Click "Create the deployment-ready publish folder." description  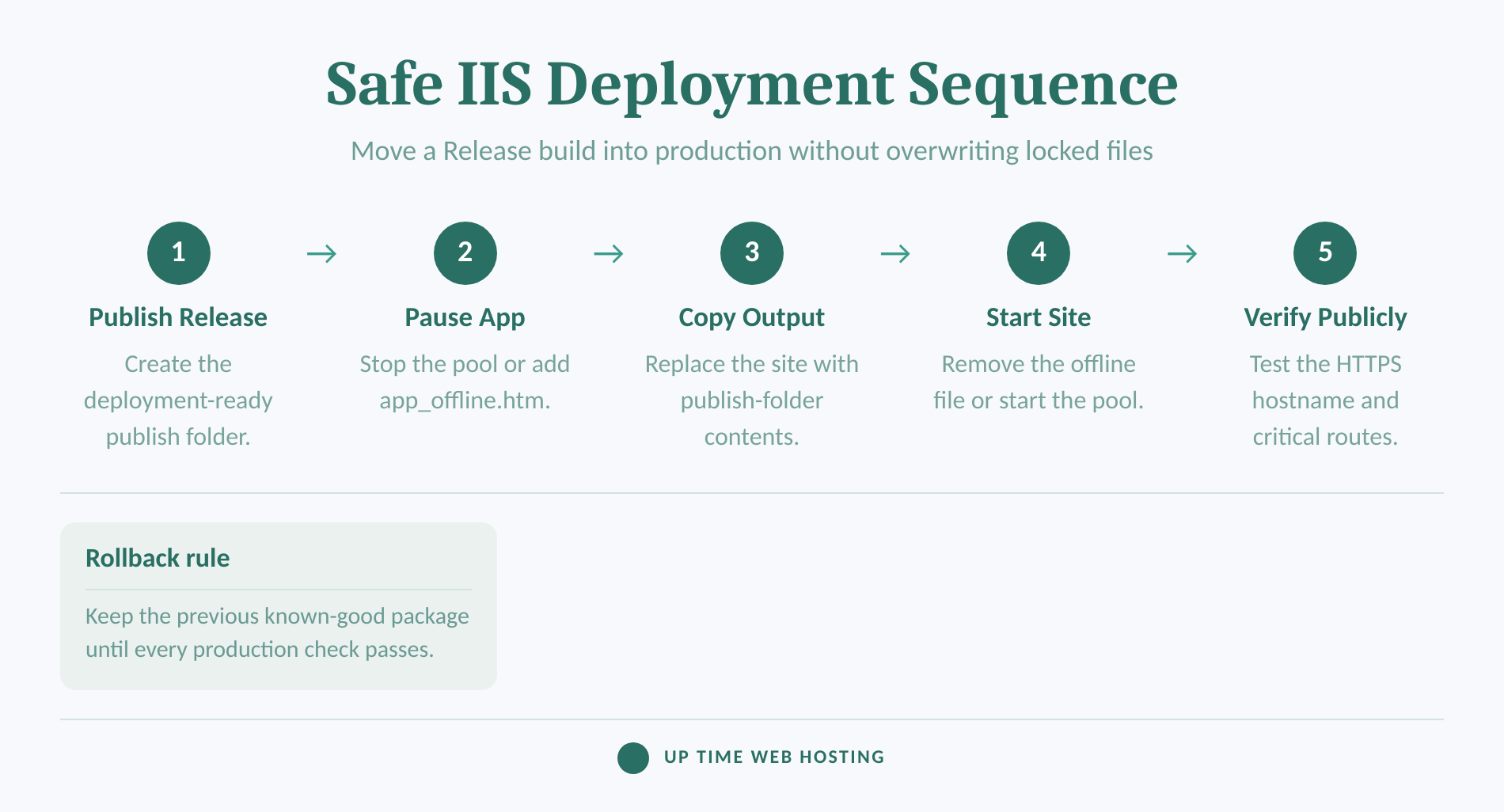point(178,400)
